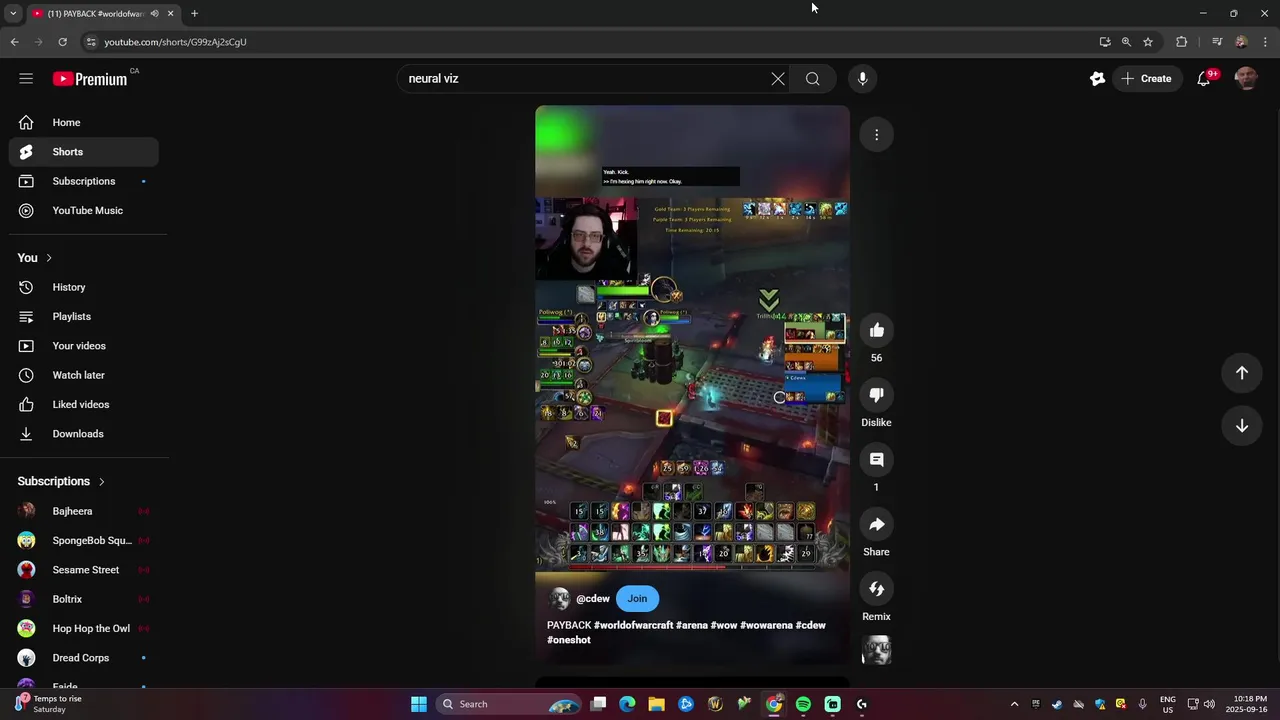Image resolution: width=1280 pixels, height=720 pixels.
Task: Open the YouTube account avatar menu
Action: coord(1246,78)
